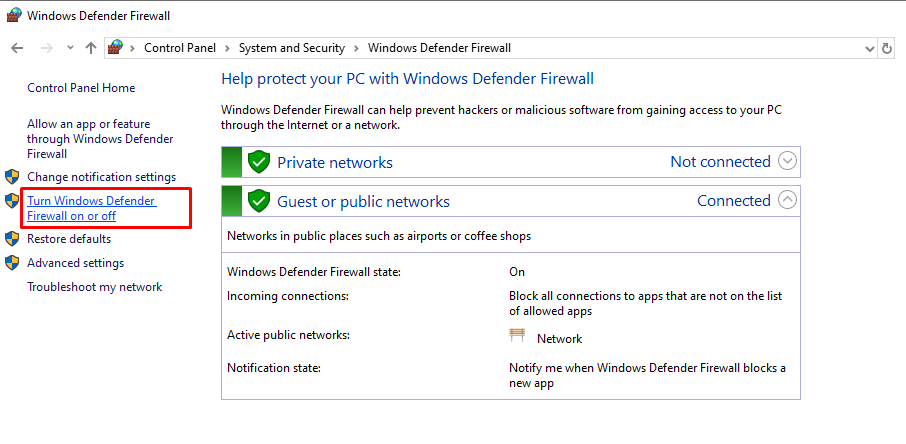Open Change notification settings link
Image resolution: width=906 pixels, height=444 pixels.
pos(102,177)
